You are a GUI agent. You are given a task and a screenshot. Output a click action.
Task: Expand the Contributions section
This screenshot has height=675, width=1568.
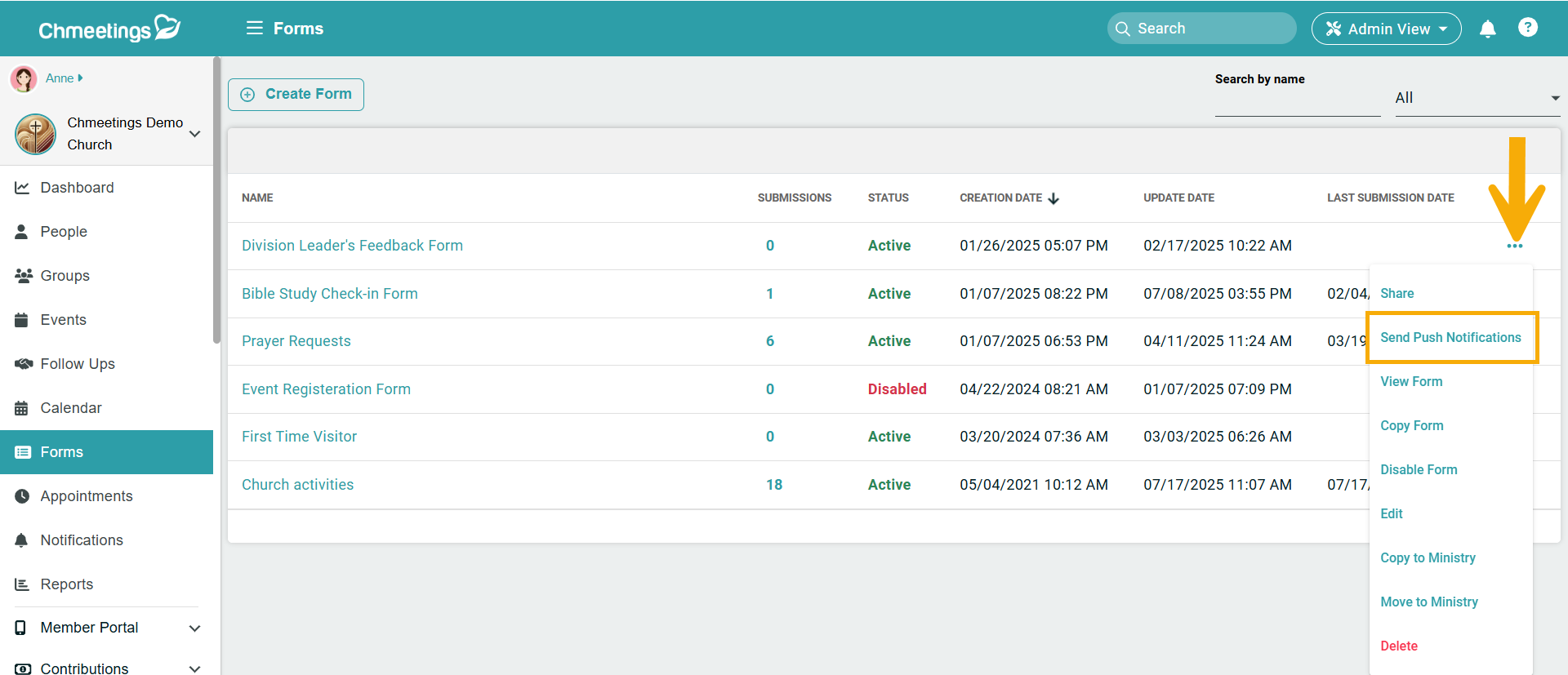tap(194, 669)
